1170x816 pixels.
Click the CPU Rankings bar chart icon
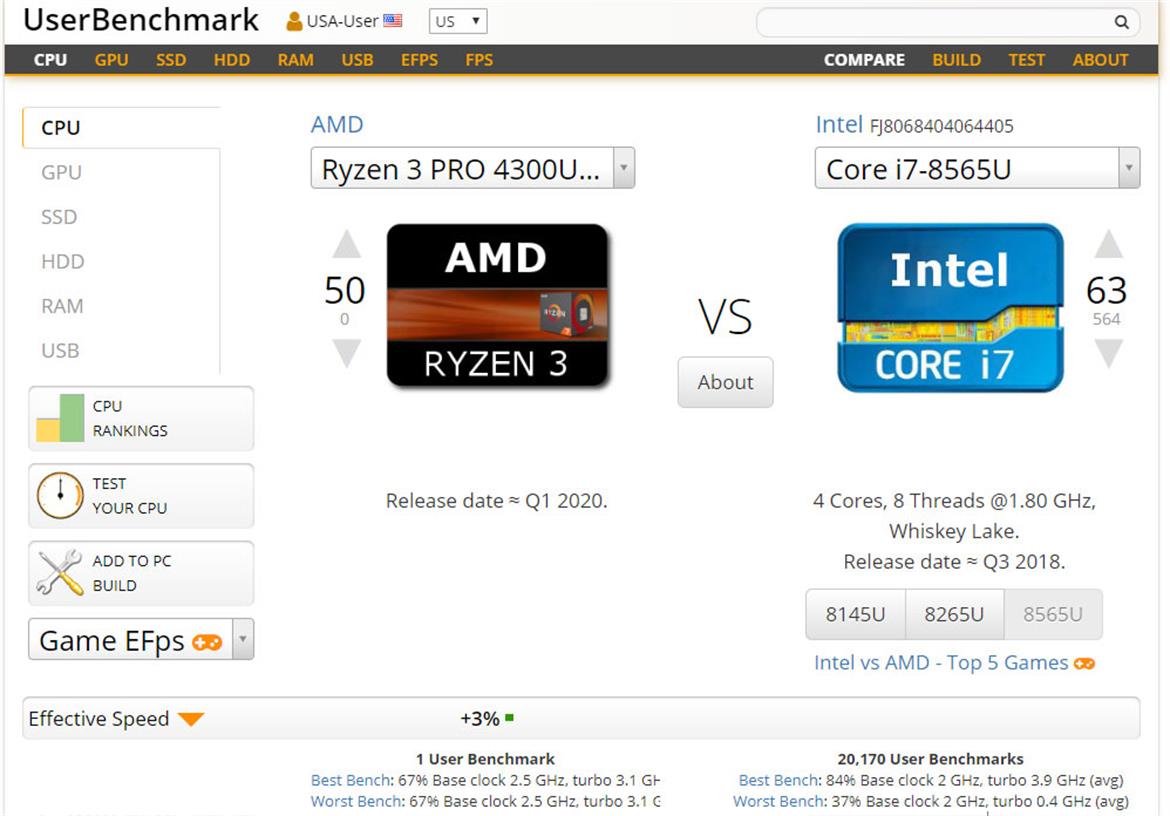(x=60, y=418)
